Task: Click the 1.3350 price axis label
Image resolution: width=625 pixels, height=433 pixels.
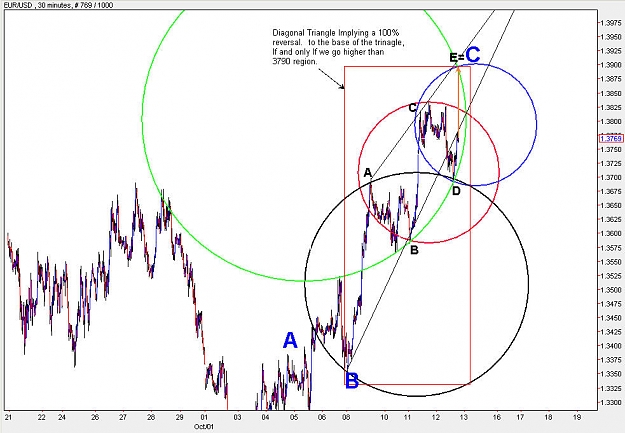Action: (611, 374)
